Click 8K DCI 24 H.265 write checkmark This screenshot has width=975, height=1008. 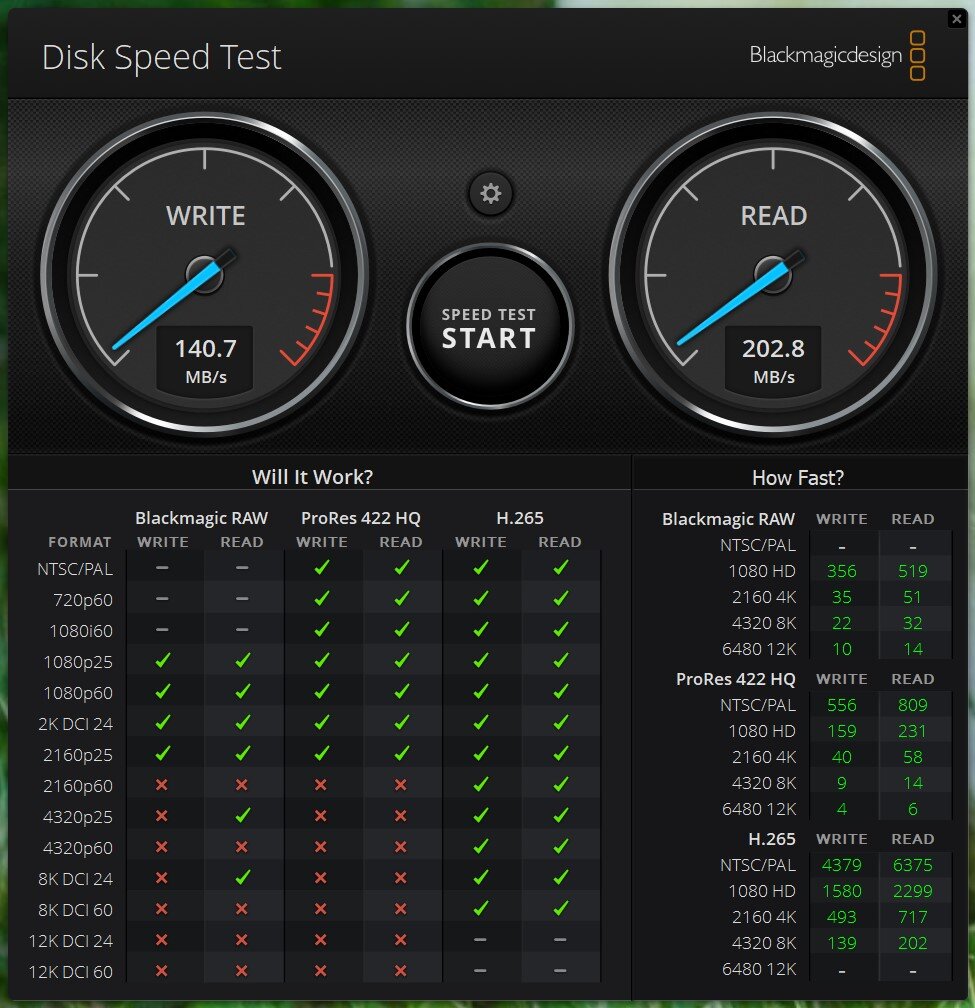pos(481,877)
